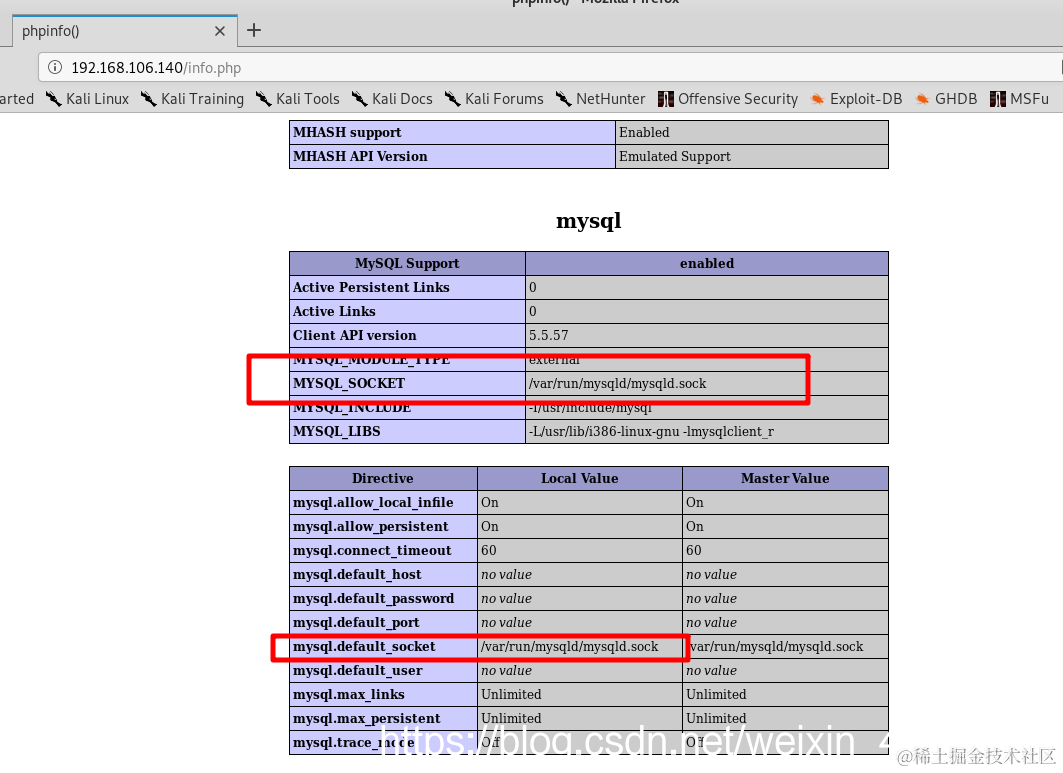
Task: Click the Exploit-DB bookmark favicon
Action: pyautogui.click(x=818, y=99)
